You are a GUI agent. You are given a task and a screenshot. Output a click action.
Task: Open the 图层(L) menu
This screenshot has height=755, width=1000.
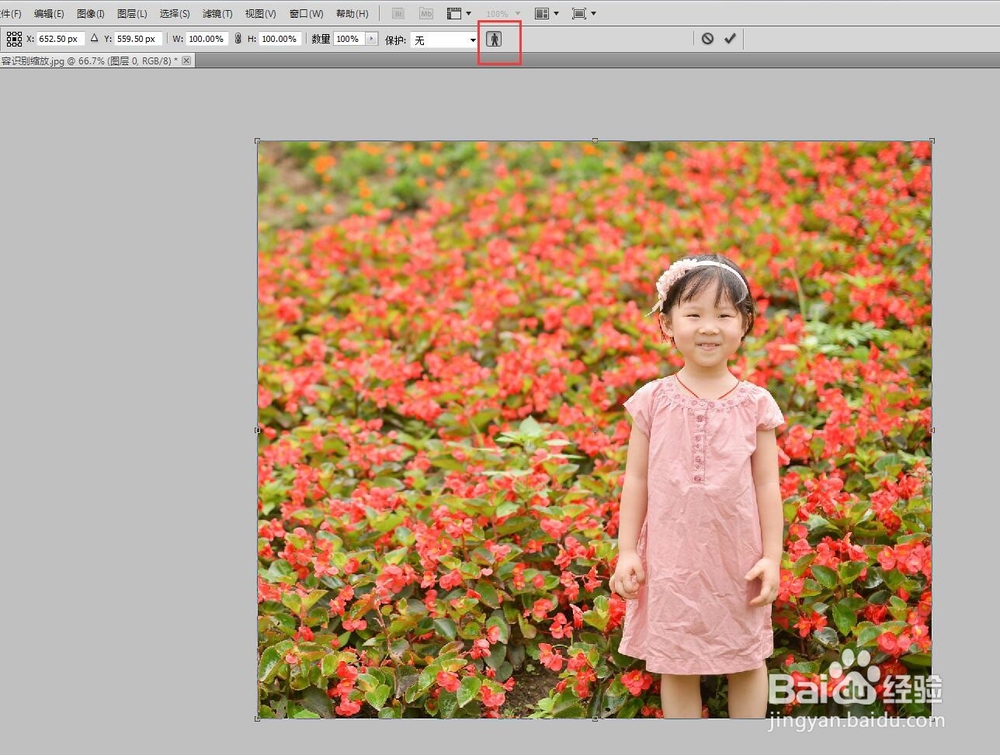click(x=132, y=13)
